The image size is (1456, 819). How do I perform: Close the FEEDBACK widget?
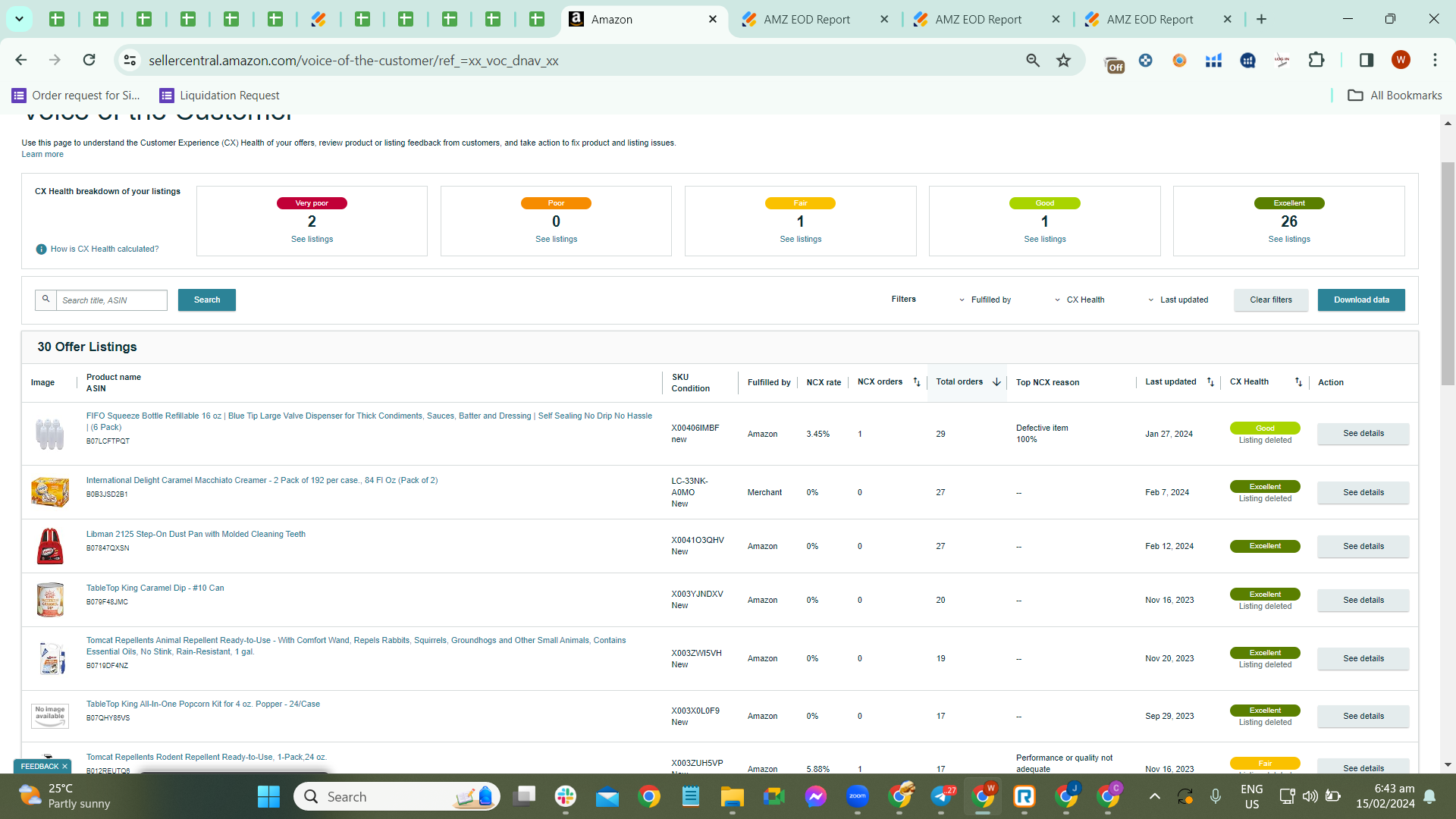pyautogui.click(x=65, y=767)
